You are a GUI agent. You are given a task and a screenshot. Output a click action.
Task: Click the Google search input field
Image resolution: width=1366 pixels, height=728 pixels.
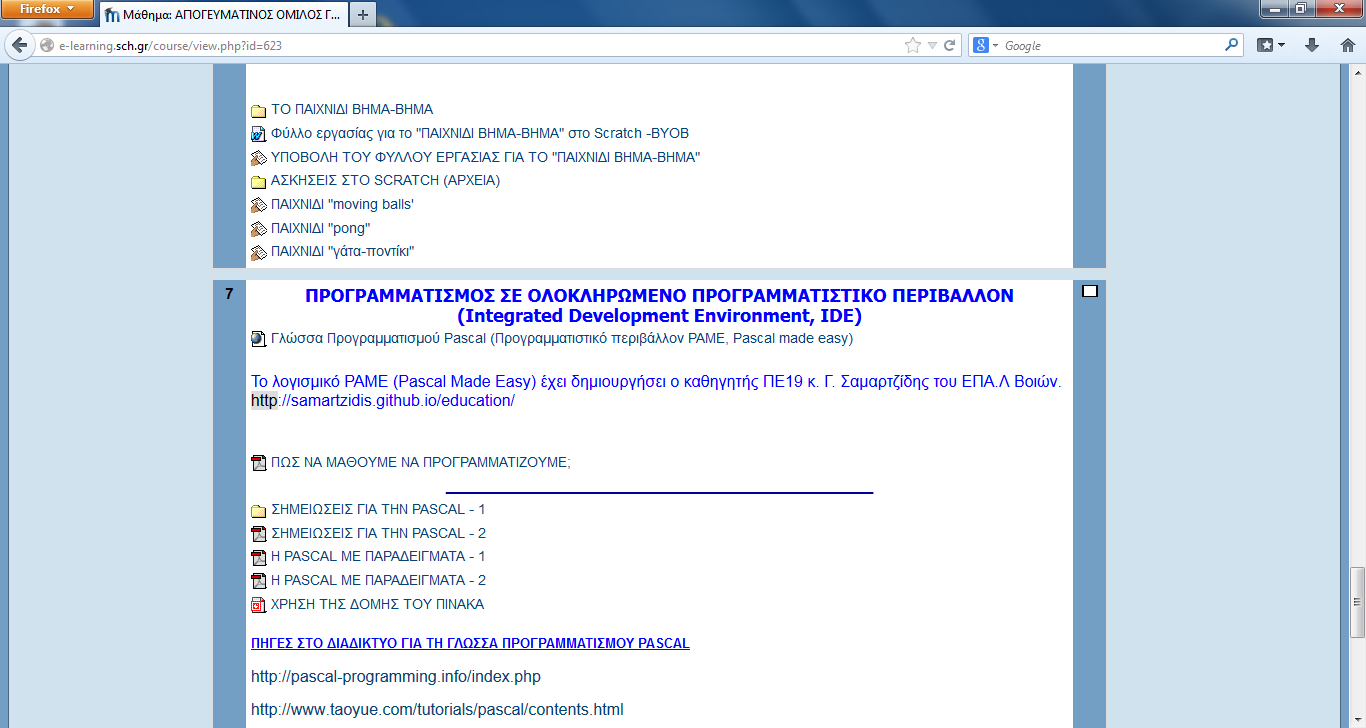click(1110, 45)
